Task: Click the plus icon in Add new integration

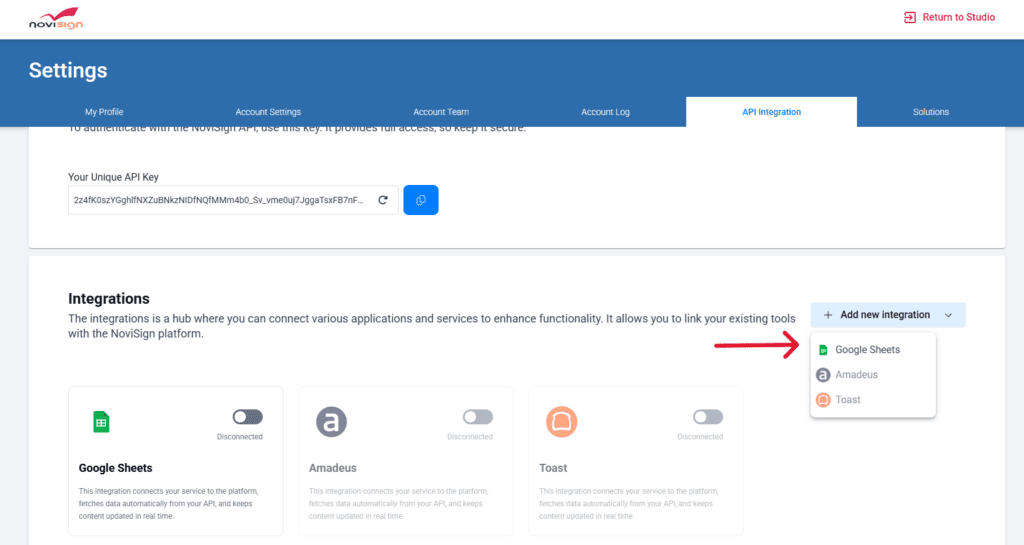Action: click(x=828, y=315)
